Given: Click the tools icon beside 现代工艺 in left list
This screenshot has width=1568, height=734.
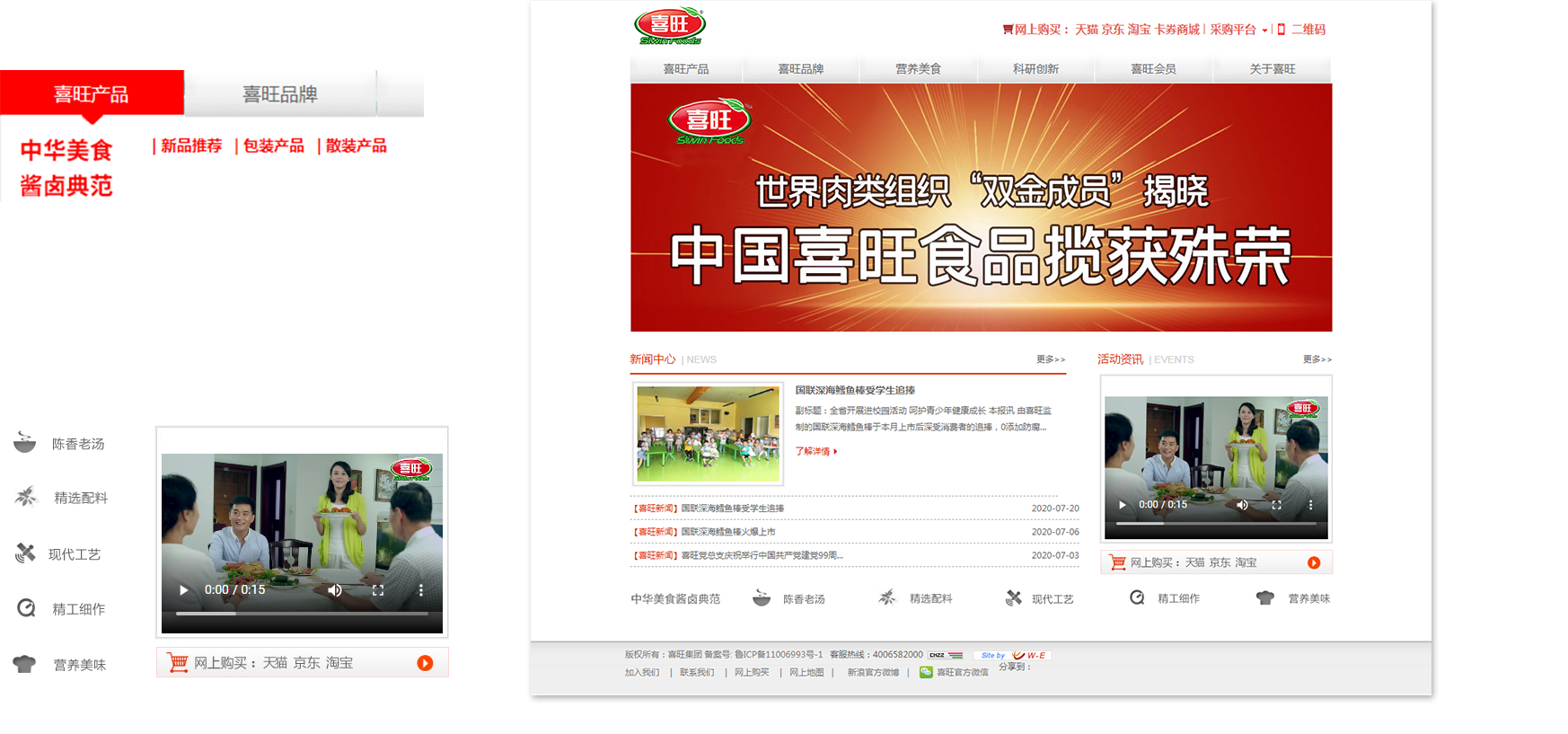Looking at the screenshot, I should (x=25, y=553).
